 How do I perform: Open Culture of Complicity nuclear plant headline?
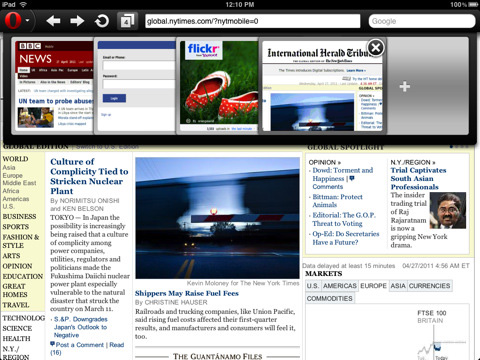89,176
